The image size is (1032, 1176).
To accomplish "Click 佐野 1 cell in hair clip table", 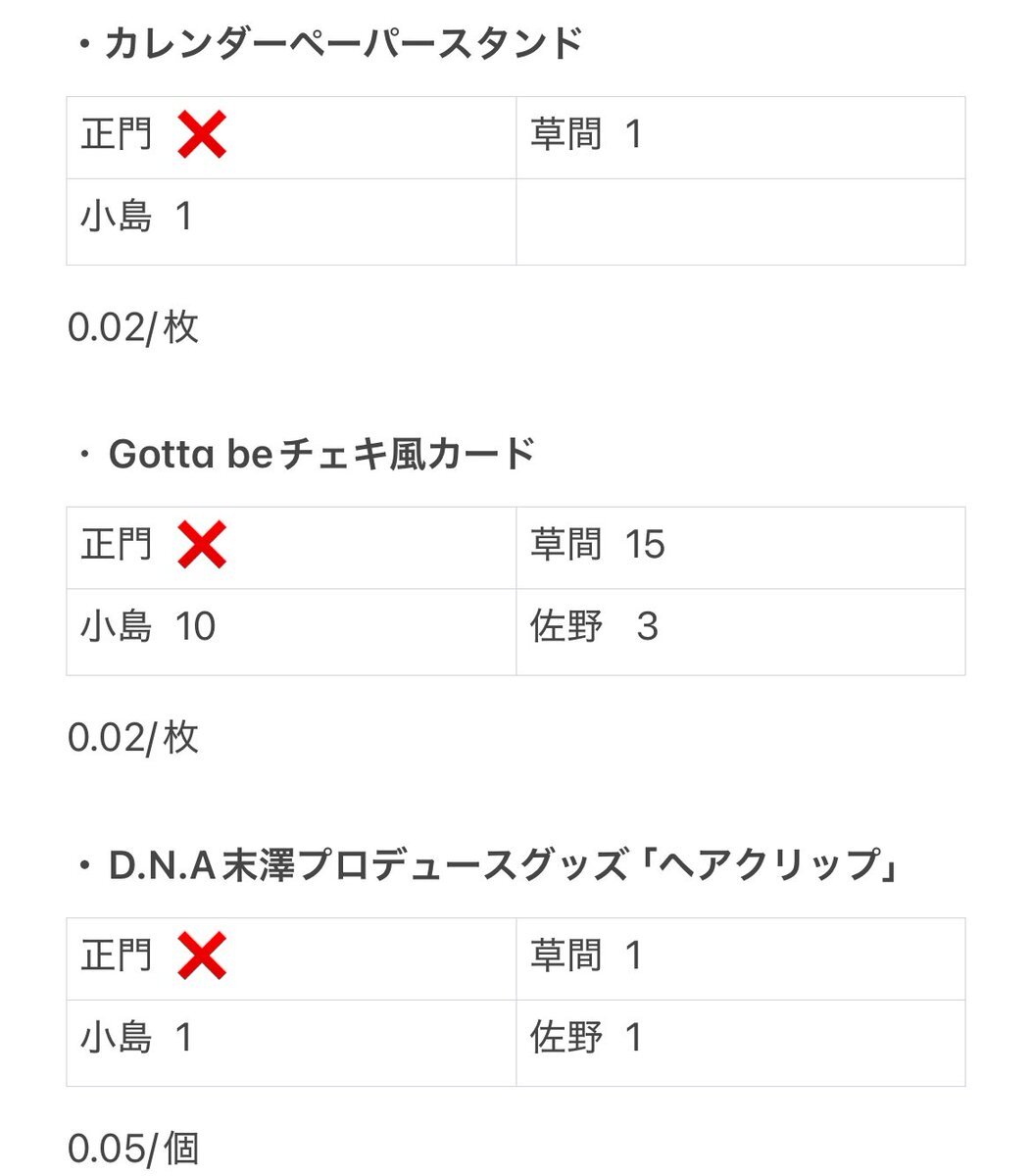I will [x=741, y=1043].
